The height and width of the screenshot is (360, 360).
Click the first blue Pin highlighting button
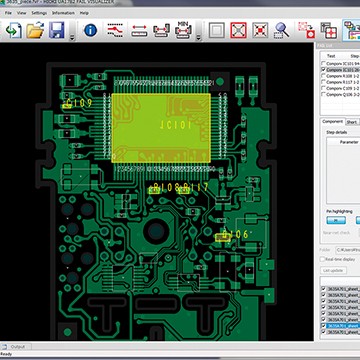[336, 220]
